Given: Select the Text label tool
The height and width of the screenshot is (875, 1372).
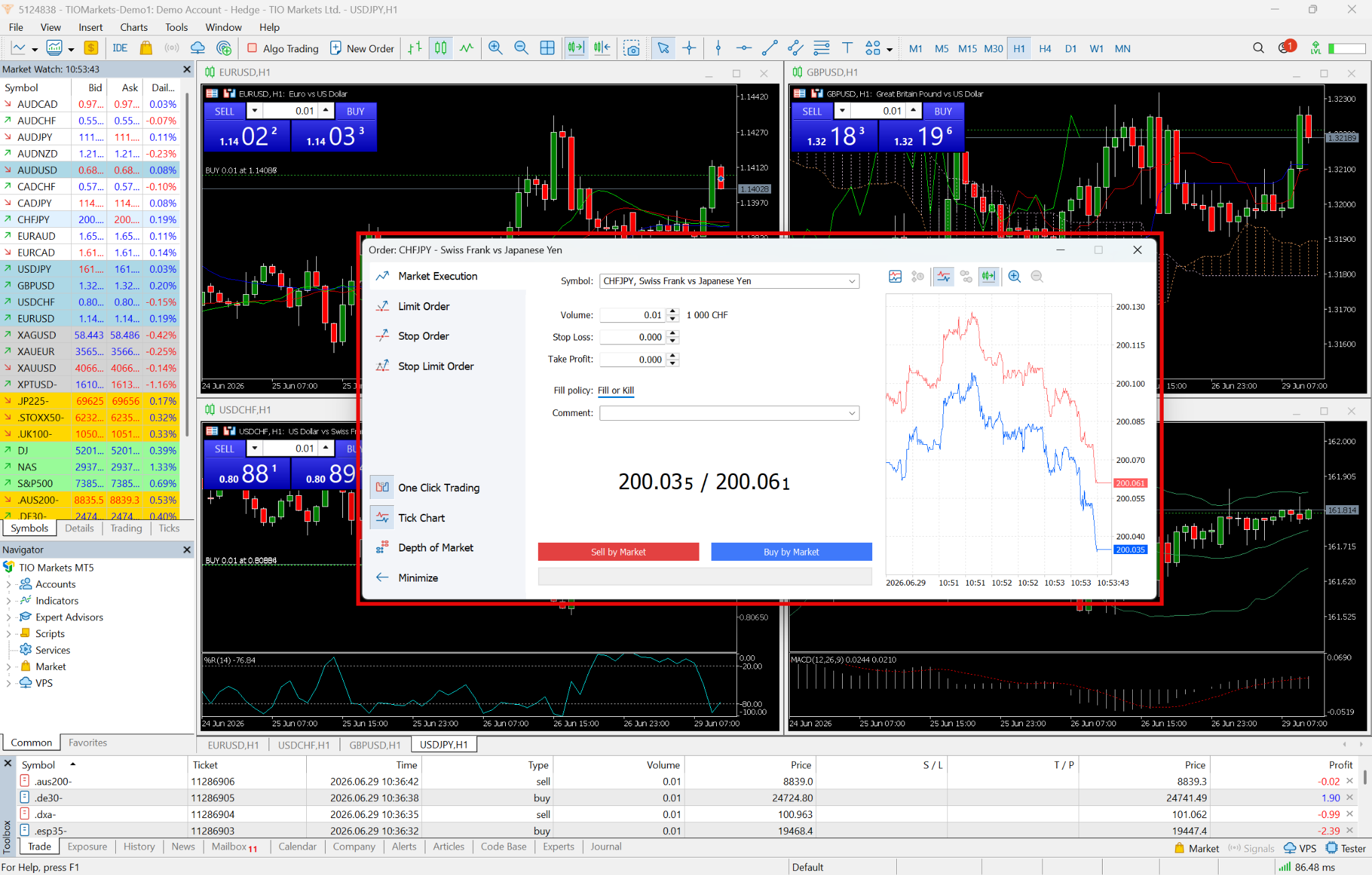Looking at the screenshot, I should pyautogui.click(x=847, y=48).
